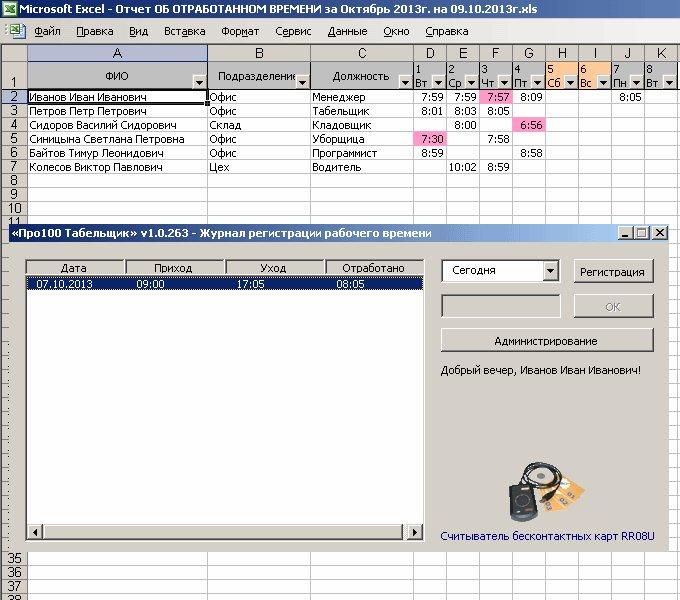Select the cell Петров Петр Петрович
680x600 pixels.
(x=118, y=111)
